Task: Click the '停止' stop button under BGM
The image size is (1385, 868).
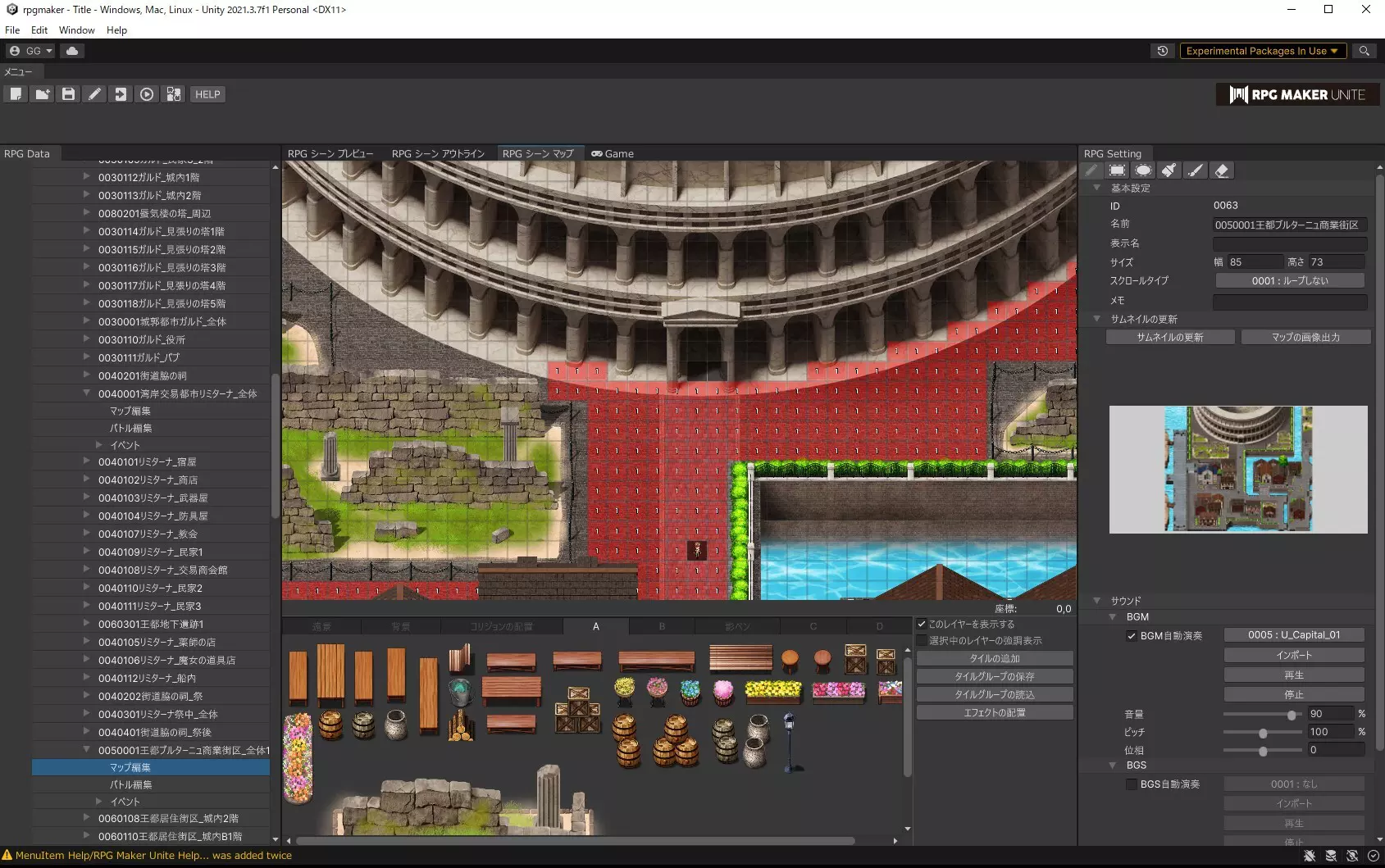Action: coord(1294,694)
